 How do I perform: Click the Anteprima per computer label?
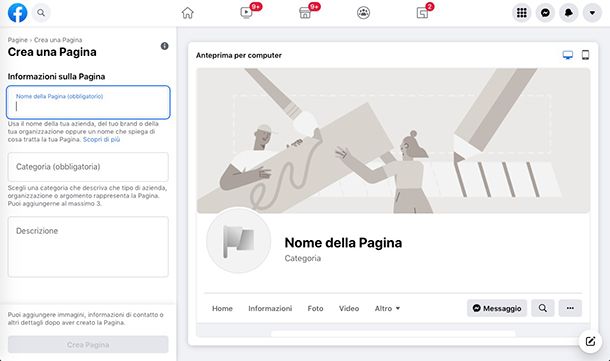tap(238, 55)
